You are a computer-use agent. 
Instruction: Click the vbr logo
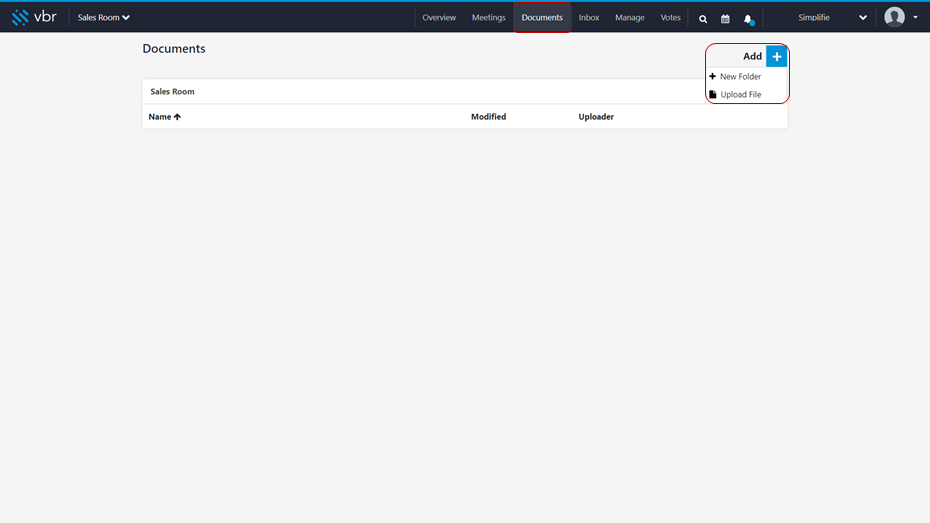[34, 17]
